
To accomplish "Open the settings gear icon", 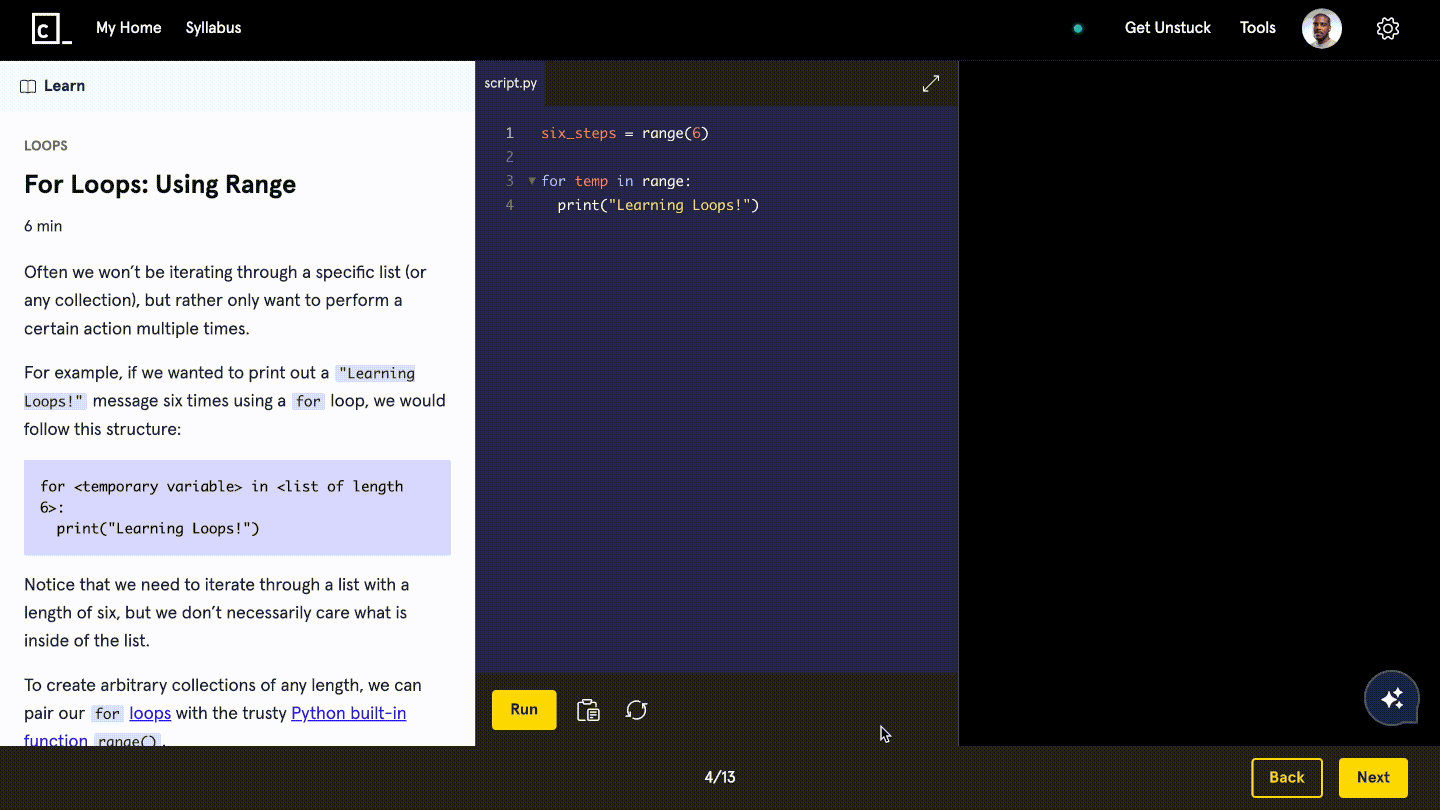I will tap(1387, 29).
